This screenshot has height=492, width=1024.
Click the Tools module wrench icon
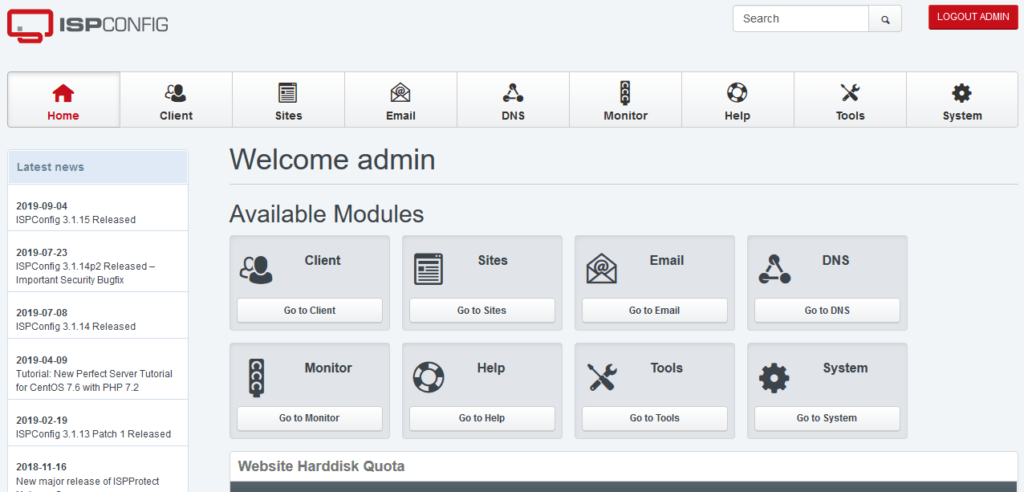(601, 377)
